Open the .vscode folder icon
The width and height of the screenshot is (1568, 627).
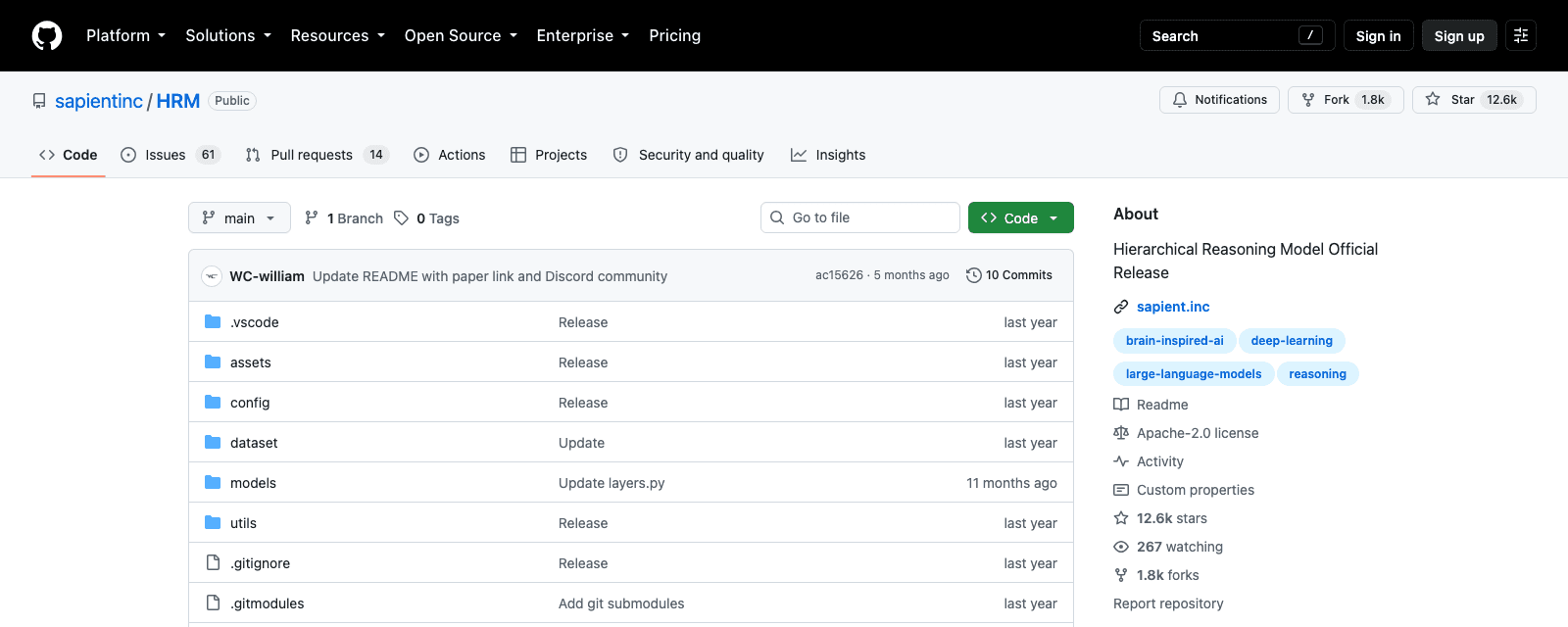(x=213, y=321)
